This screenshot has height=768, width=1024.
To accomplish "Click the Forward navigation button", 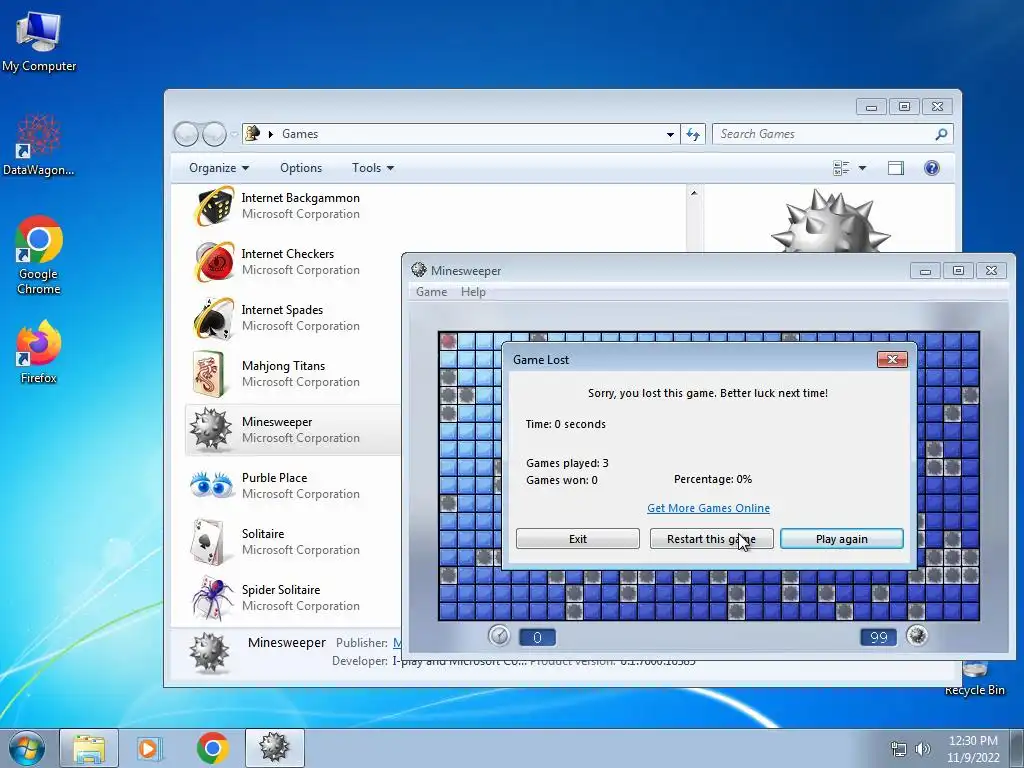I will 214,134.
